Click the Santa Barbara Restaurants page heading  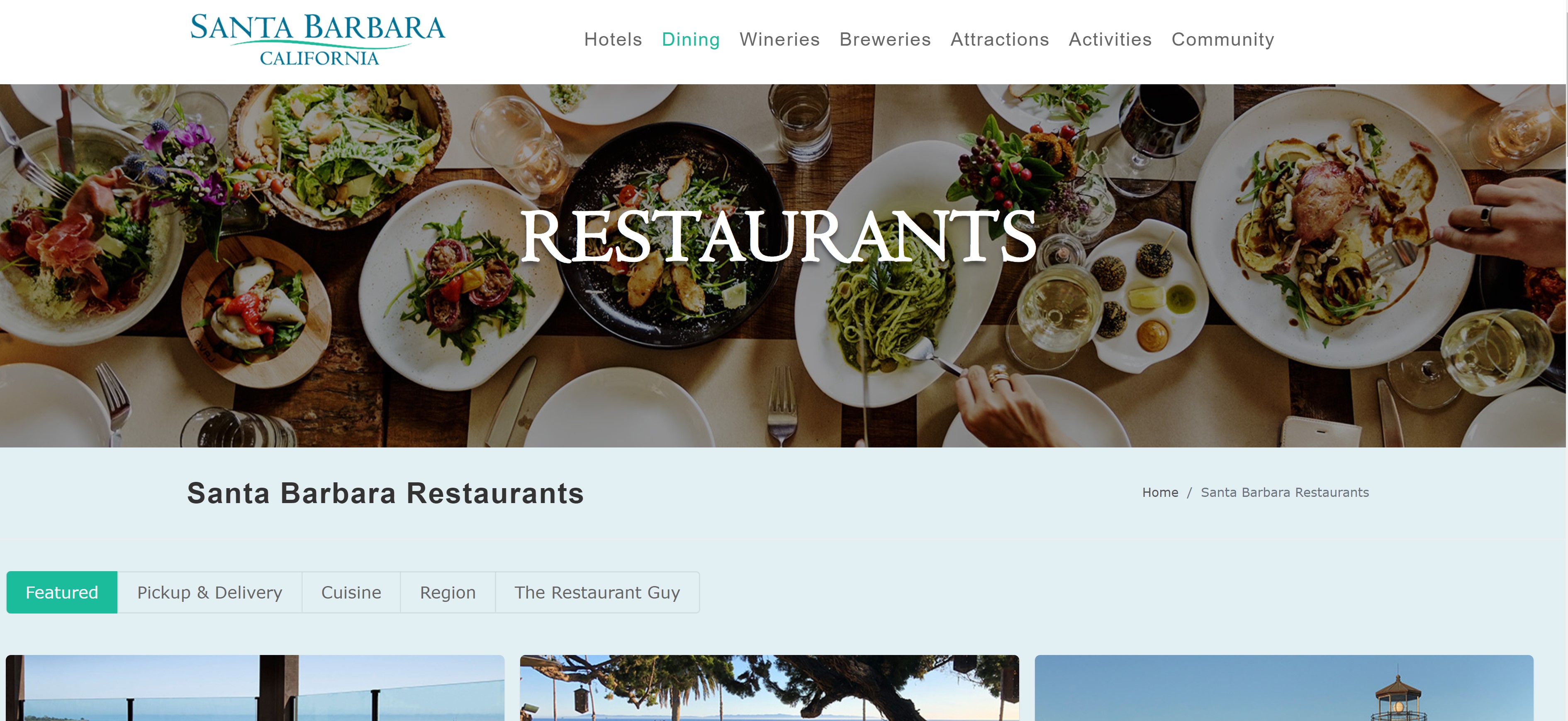(385, 493)
